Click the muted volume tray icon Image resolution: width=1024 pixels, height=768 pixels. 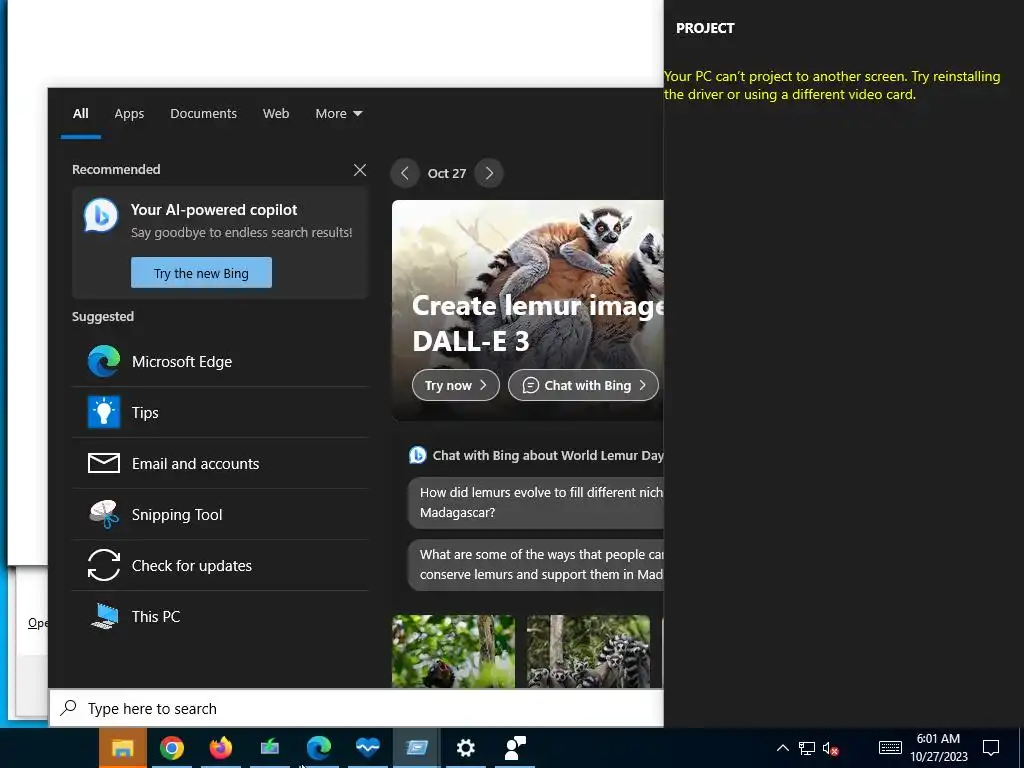[x=831, y=748]
